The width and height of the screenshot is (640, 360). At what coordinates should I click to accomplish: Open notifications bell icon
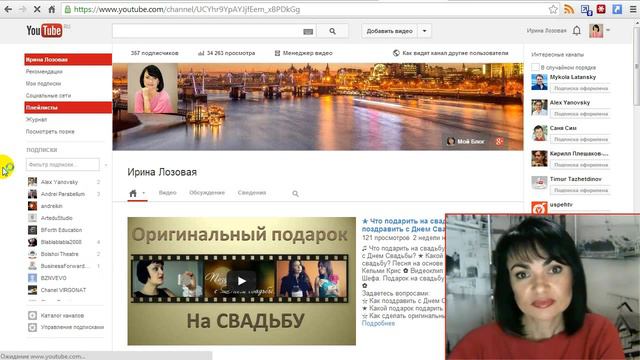point(576,31)
